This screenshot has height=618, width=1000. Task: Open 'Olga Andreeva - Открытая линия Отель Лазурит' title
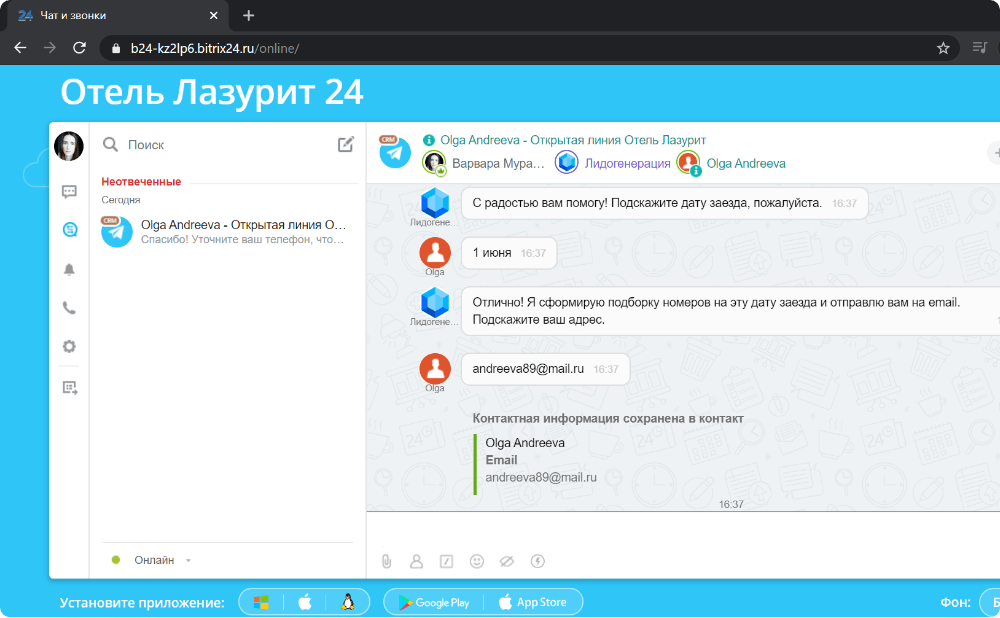[x=573, y=140]
